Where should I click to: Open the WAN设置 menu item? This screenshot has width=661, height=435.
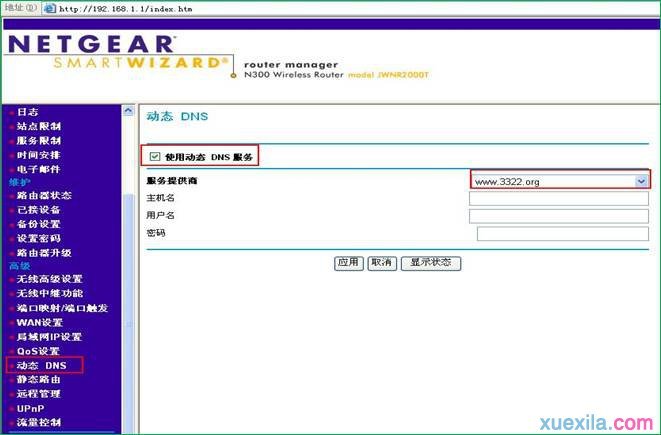click(x=40, y=323)
